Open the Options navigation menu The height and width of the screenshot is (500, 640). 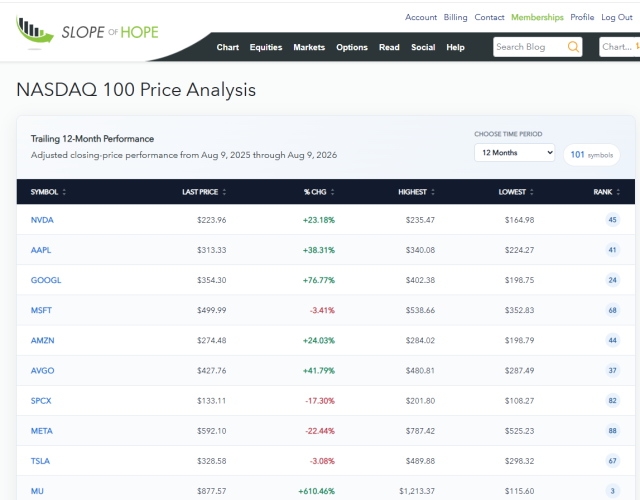click(352, 47)
